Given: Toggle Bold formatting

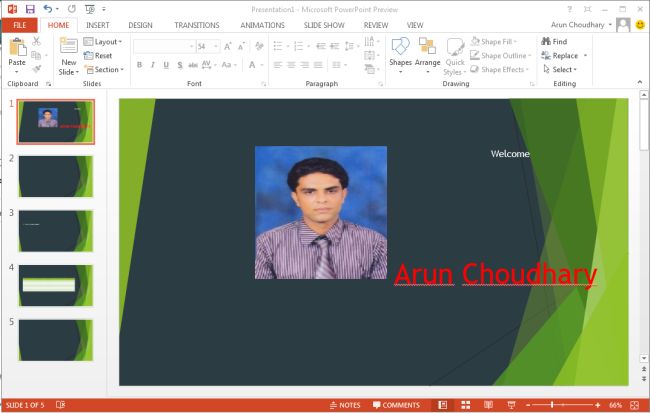Looking at the screenshot, I should tap(139, 65).
